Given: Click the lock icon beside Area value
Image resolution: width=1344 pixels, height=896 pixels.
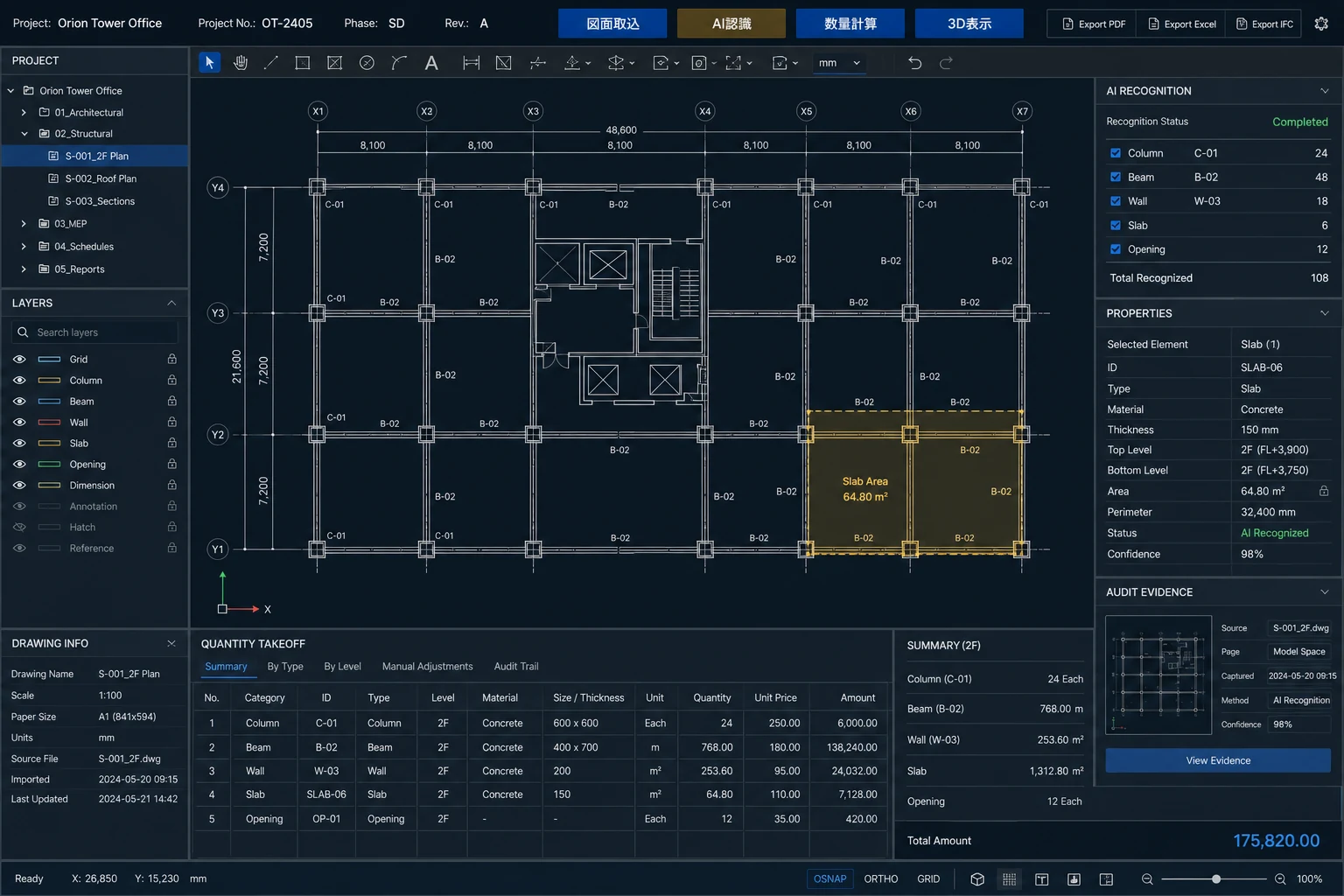Looking at the screenshot, I should pyautogui.click(x=1324, y=491).
